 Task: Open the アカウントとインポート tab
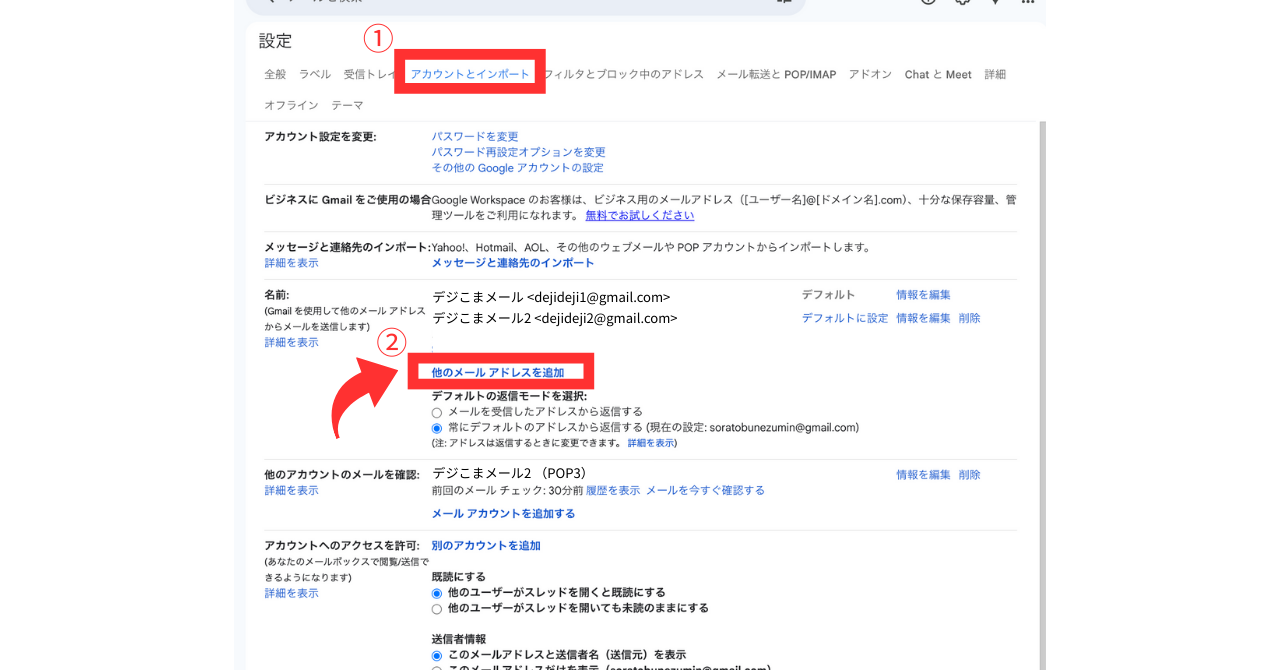point(470,74)
